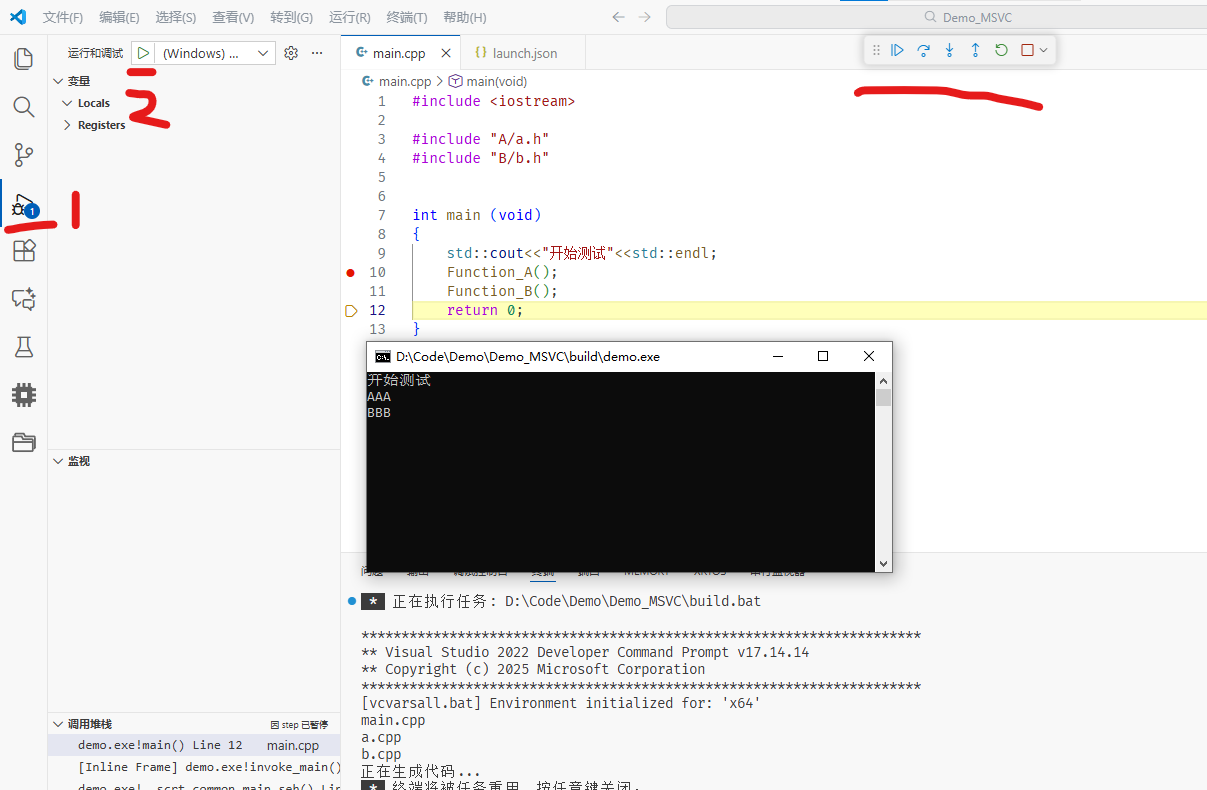Click 'b.cpp' in terminal output
The height and width of the screenshot is (790, 1207).
[381, 754]
